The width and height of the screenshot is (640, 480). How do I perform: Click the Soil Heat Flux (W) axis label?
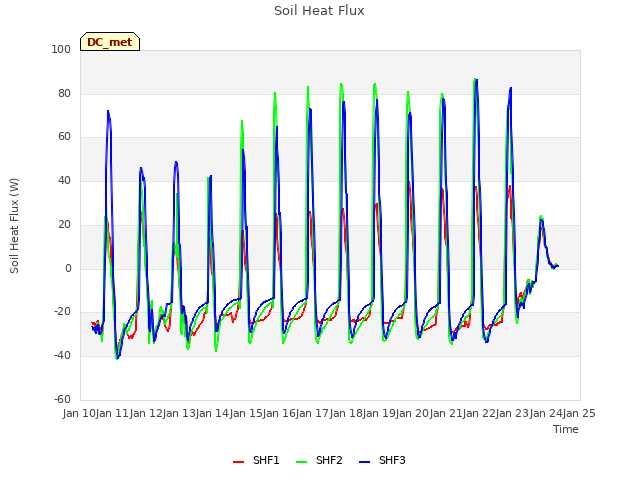point(14,225)
